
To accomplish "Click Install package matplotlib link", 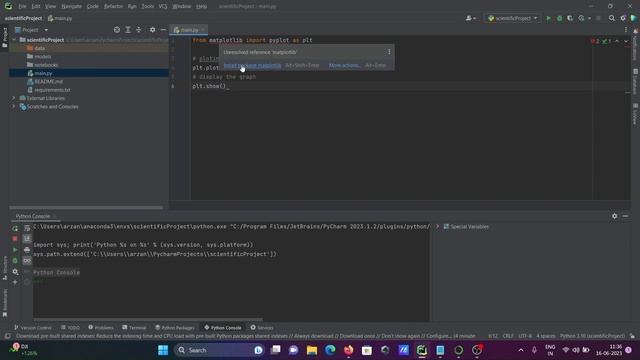I will [252, 65].
